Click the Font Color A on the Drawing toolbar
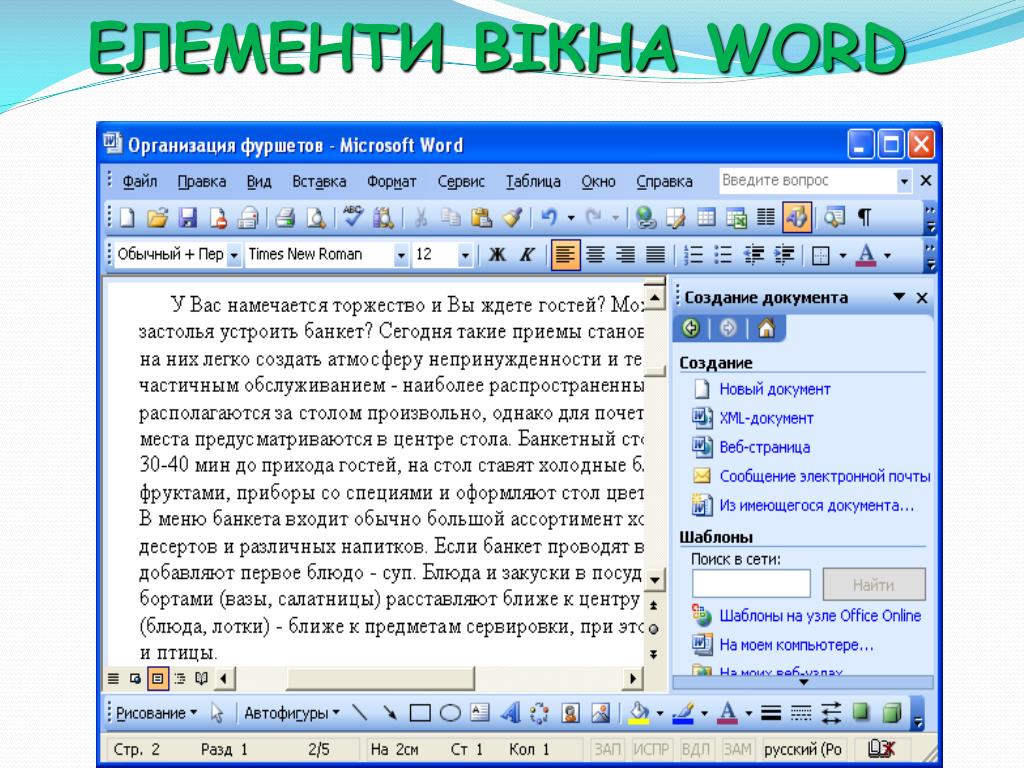Screen dimensions: 1024x768 tap(727, 712)
